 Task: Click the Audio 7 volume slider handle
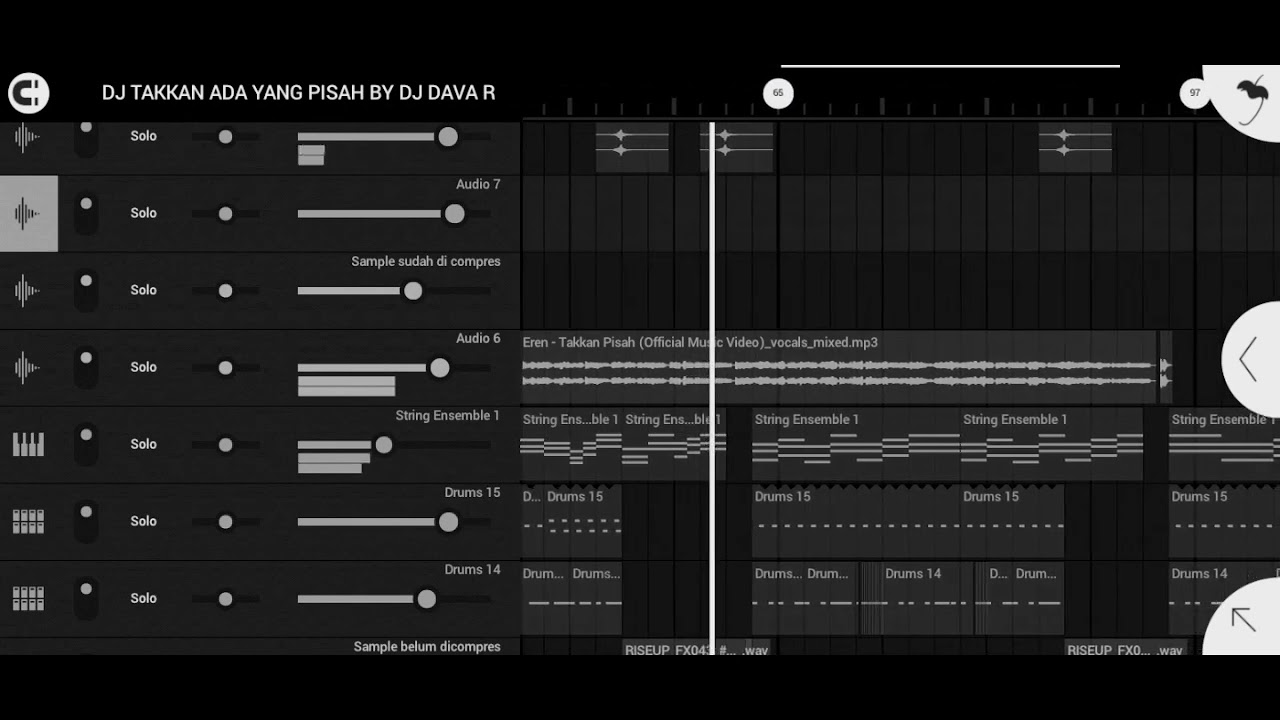pos(455,213)
